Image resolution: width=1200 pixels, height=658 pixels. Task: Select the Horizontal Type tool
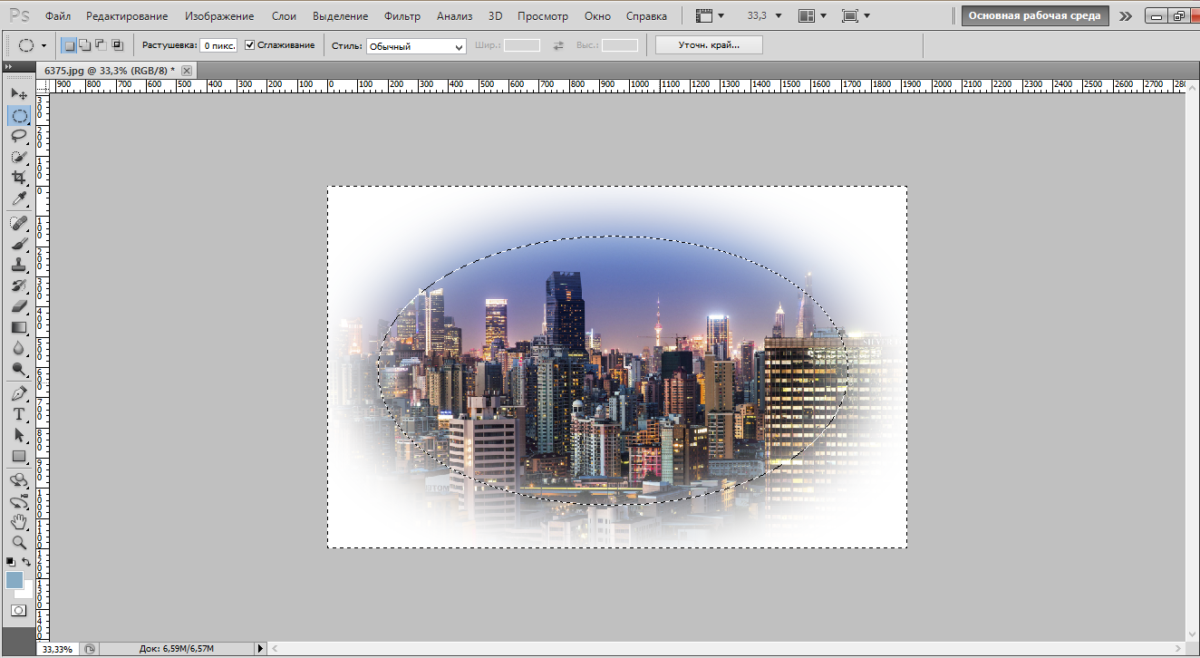pyautogui.click(x=18, y=414)
